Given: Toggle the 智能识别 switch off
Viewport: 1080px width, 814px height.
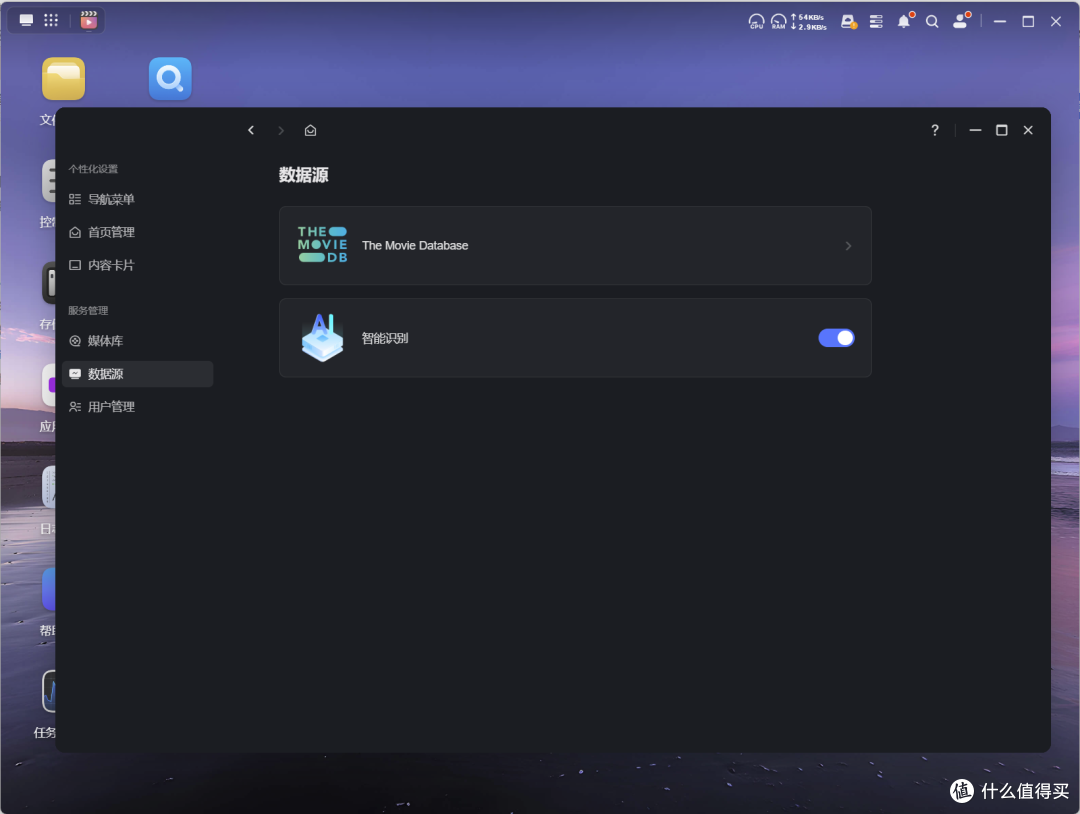Looking at the screenshot, I should click(836, 337).
